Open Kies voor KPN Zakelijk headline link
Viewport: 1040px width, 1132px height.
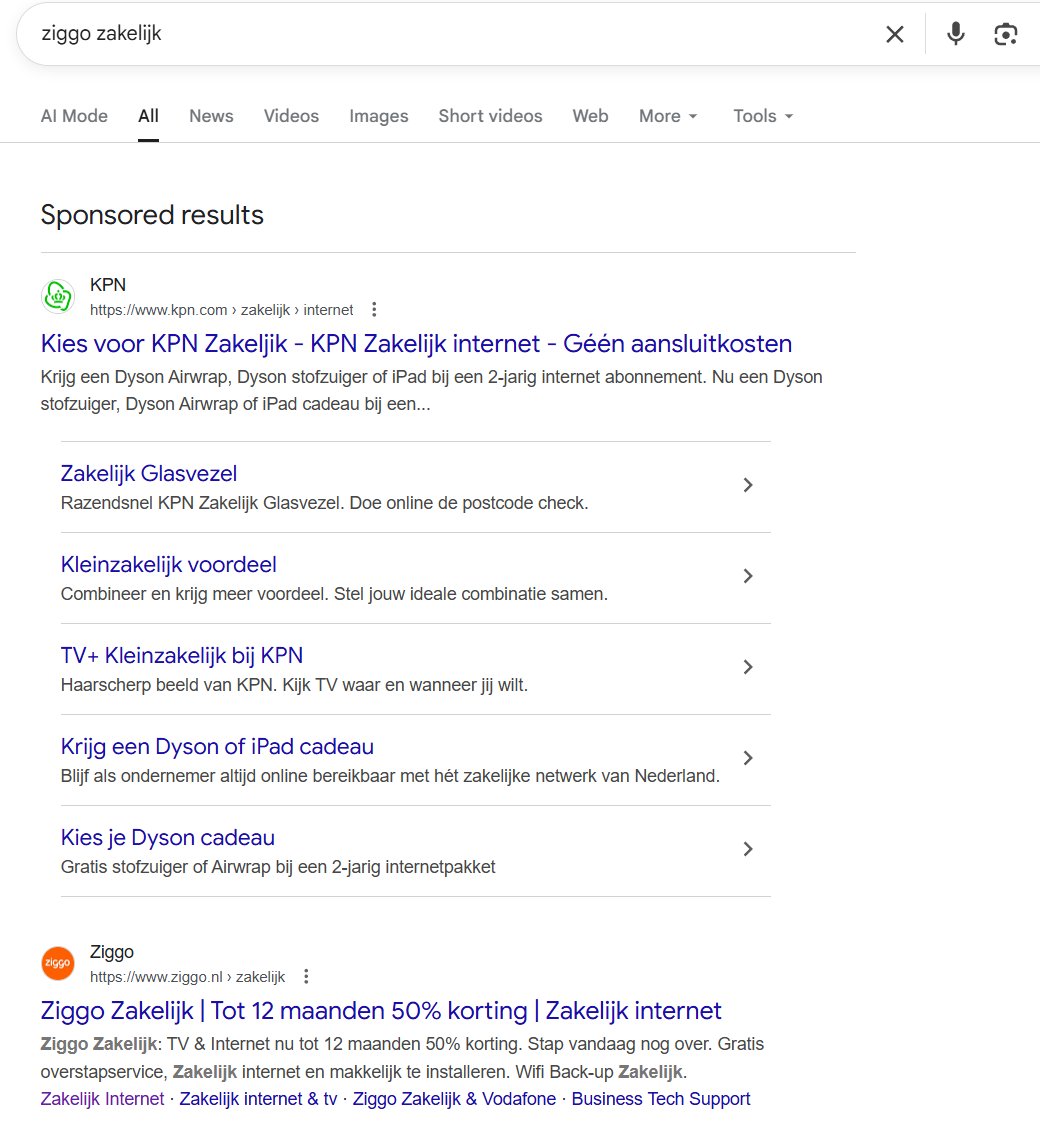(x=416, y=344)
